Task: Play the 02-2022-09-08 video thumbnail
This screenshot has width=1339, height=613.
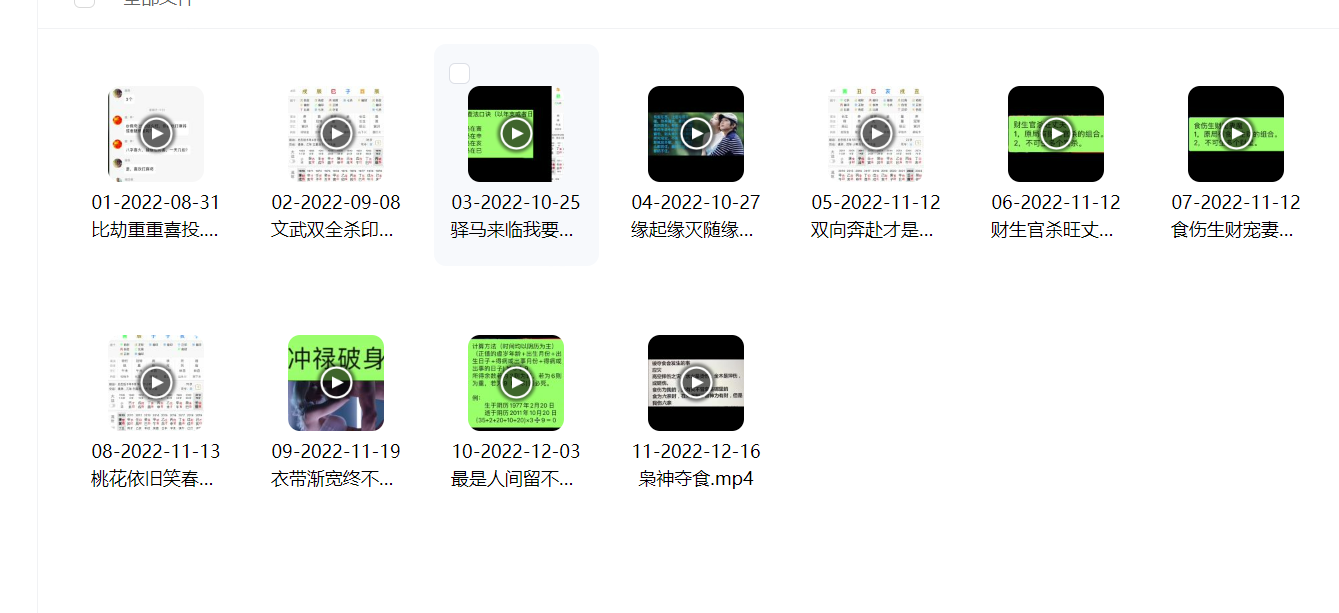Action: coord(336,133)
